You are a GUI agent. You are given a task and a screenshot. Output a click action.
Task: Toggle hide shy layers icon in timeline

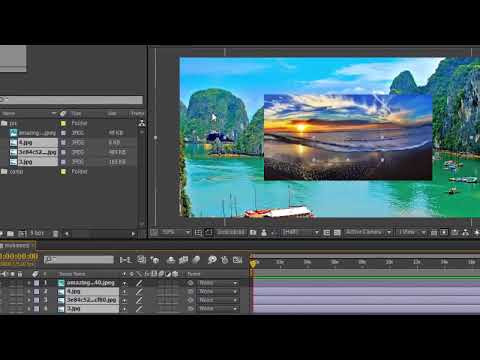[171, 260]
